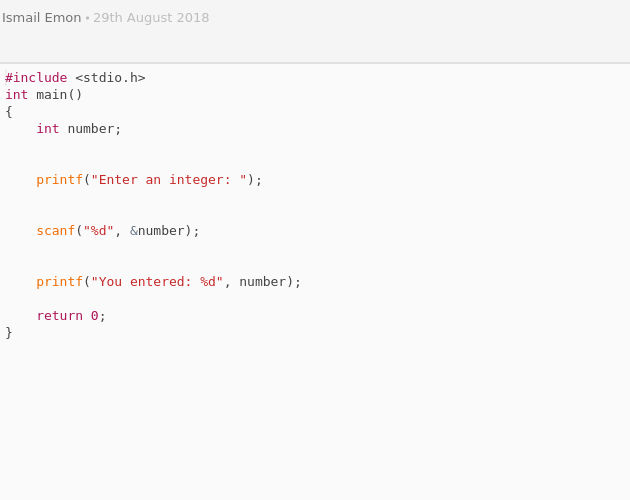This screenshot has height=500, width=630.
Task: Click the author name Ismail Emon
Action: coord(42,18)
